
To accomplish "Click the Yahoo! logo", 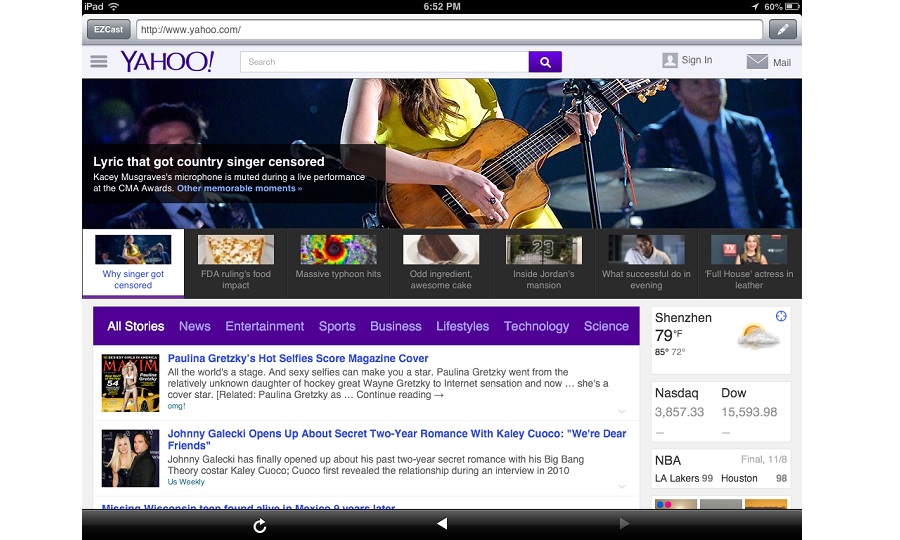I will [167, 61].
